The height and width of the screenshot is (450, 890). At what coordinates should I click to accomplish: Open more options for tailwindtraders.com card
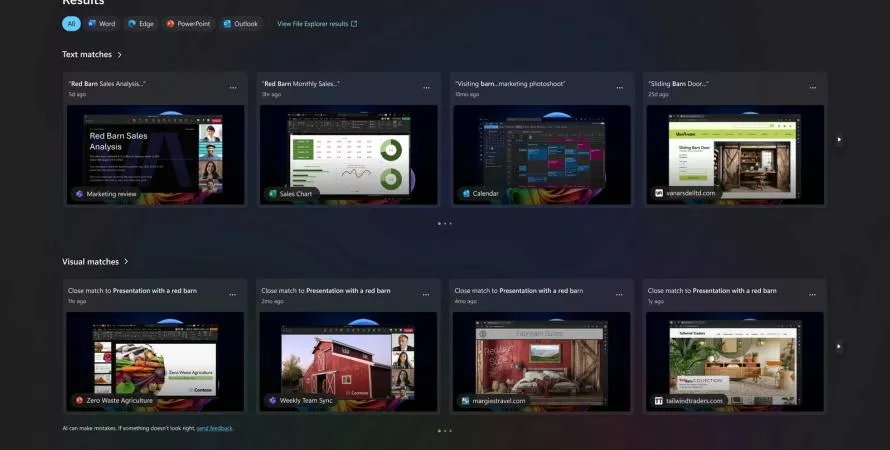click(812, 295)
